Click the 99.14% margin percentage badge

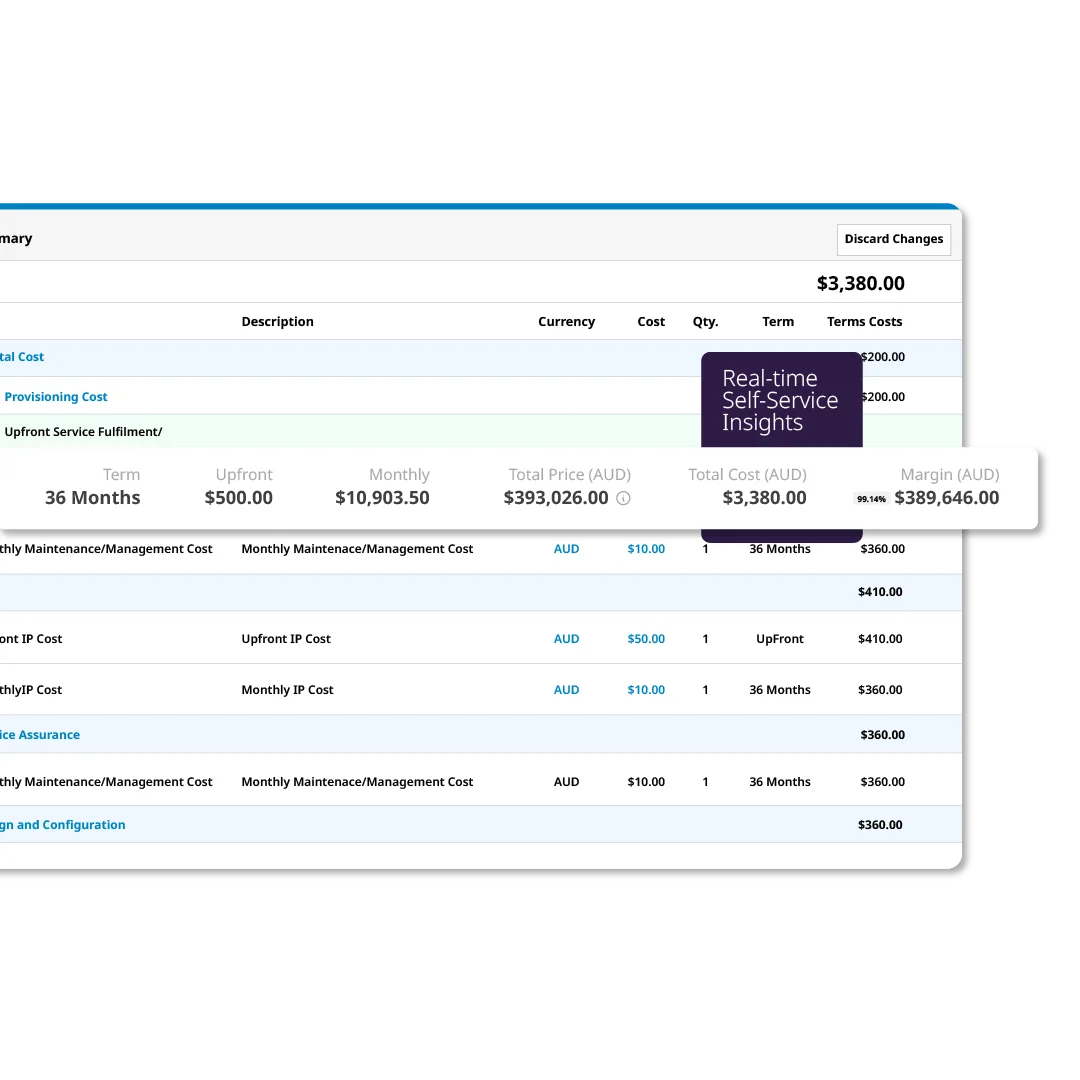870,497
